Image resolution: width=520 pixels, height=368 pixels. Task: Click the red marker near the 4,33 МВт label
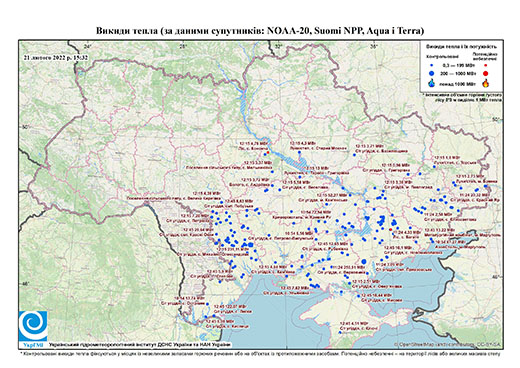[x=391, y=229]
